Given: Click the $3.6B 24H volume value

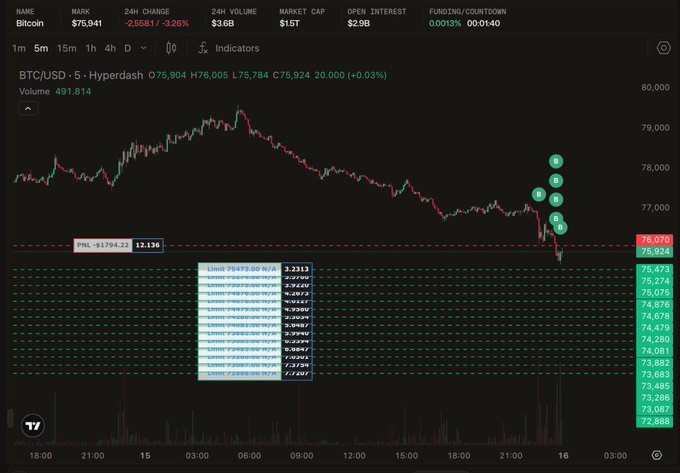Looking at the screenshot, I should [x=222, y=23].
